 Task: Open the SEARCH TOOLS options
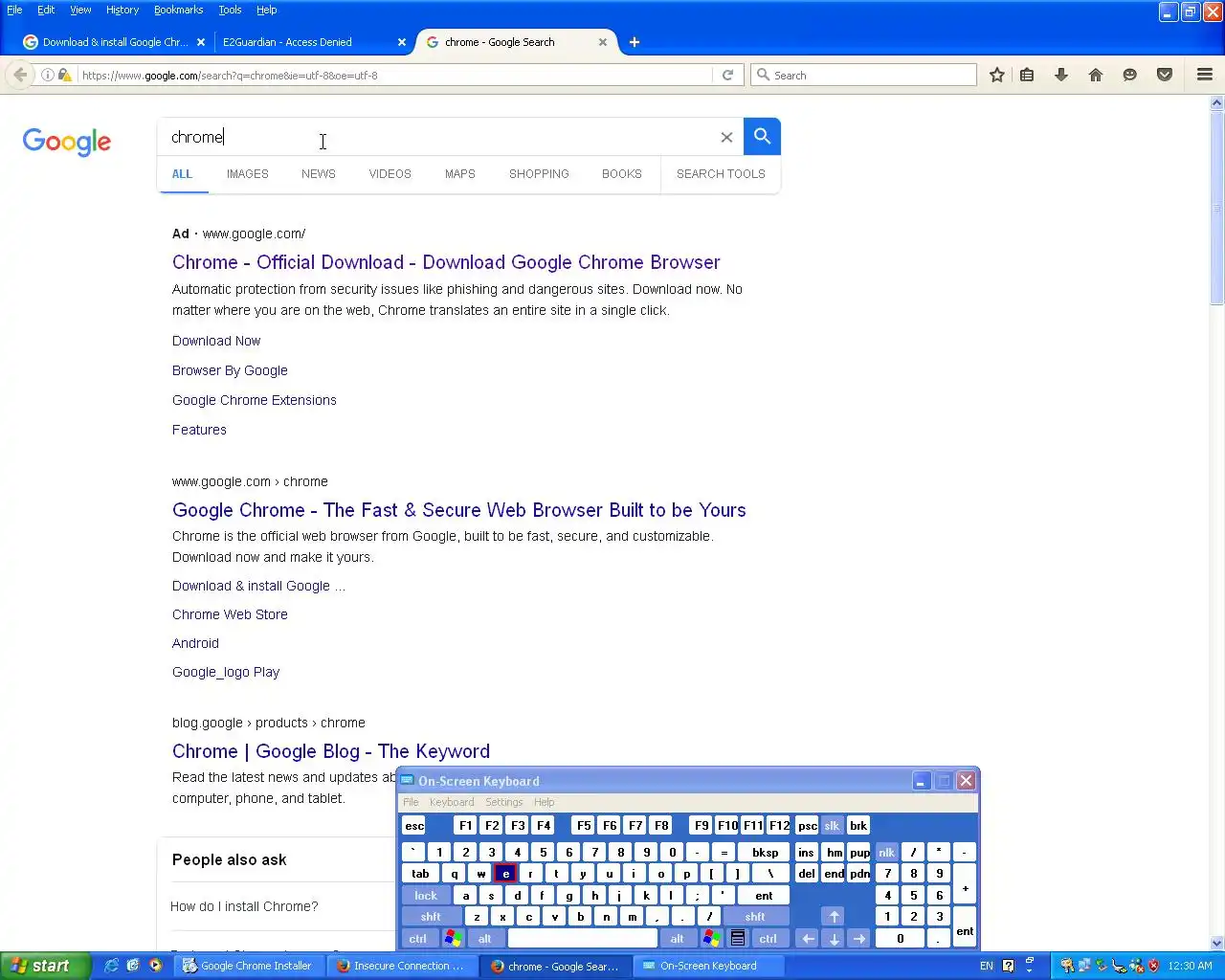point(721,173)
